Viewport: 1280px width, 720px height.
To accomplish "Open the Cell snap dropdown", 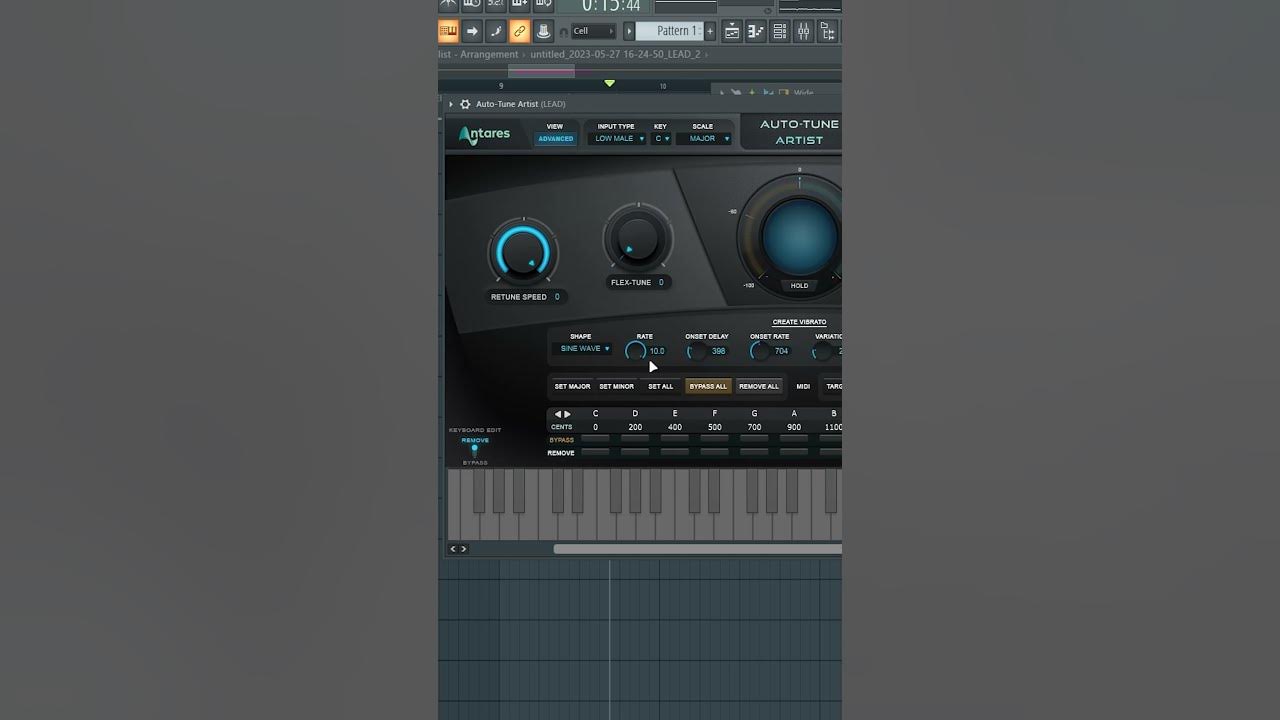I will click(x=593, y=31).
